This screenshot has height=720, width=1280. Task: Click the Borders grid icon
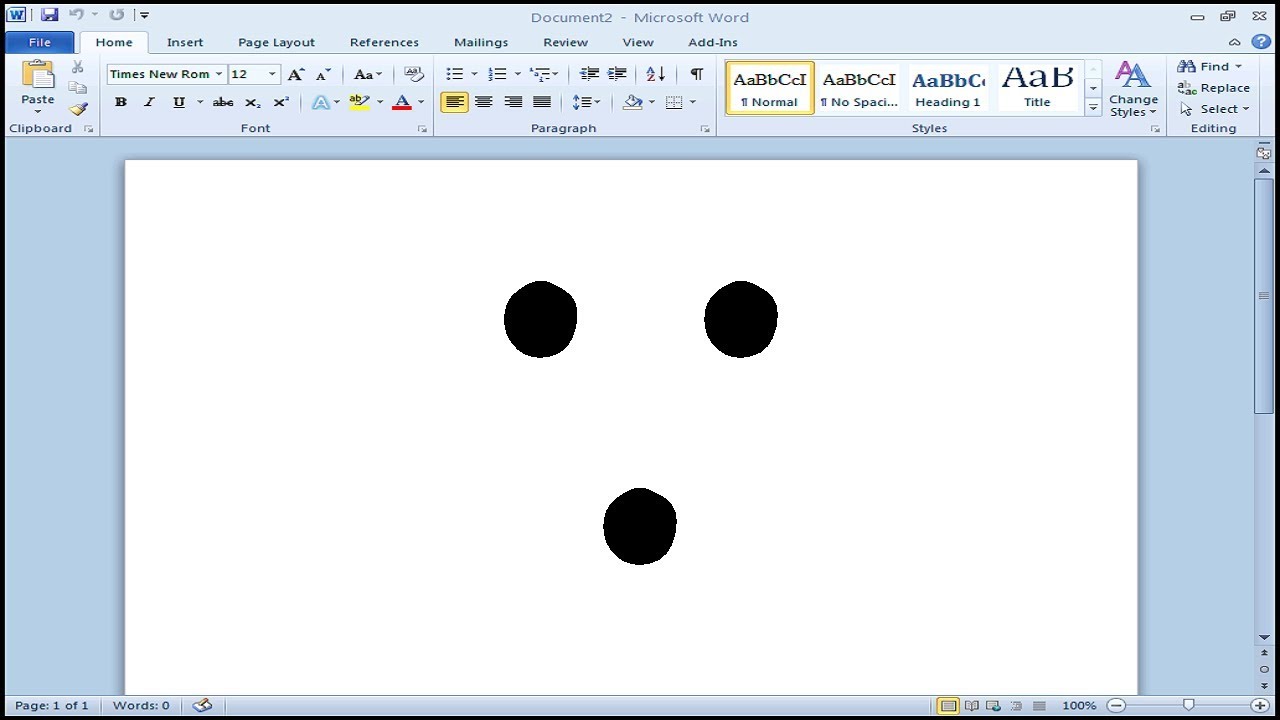point(674,102)
